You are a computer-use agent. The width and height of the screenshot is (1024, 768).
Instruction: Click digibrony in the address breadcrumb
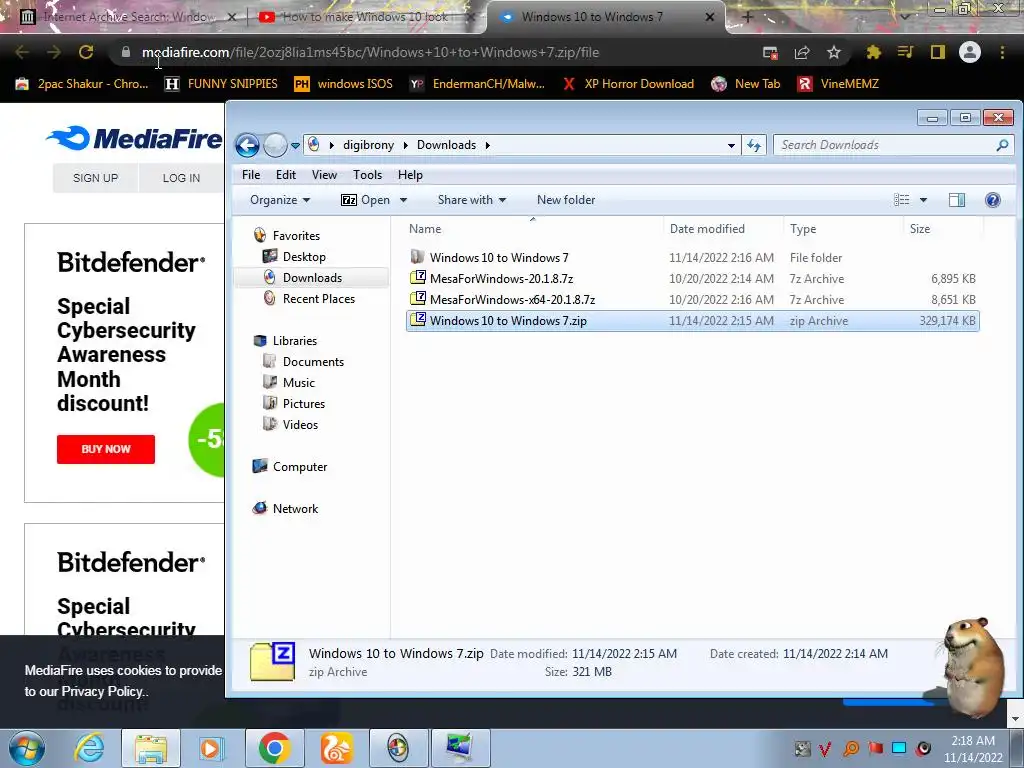pos(368,145)
